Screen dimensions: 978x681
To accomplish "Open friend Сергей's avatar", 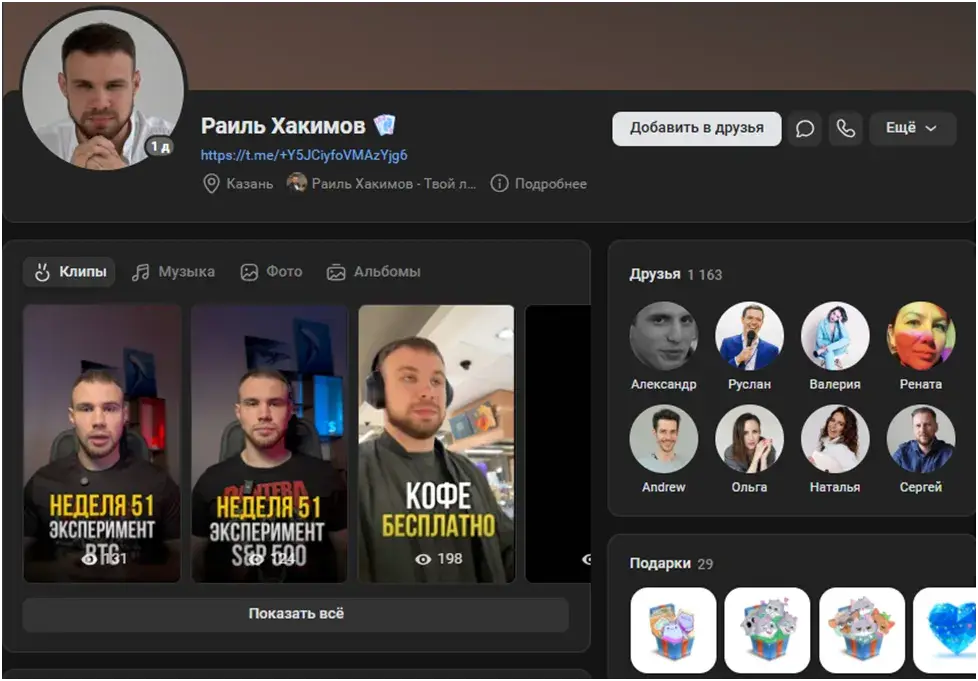I will [x=921, y=439].
